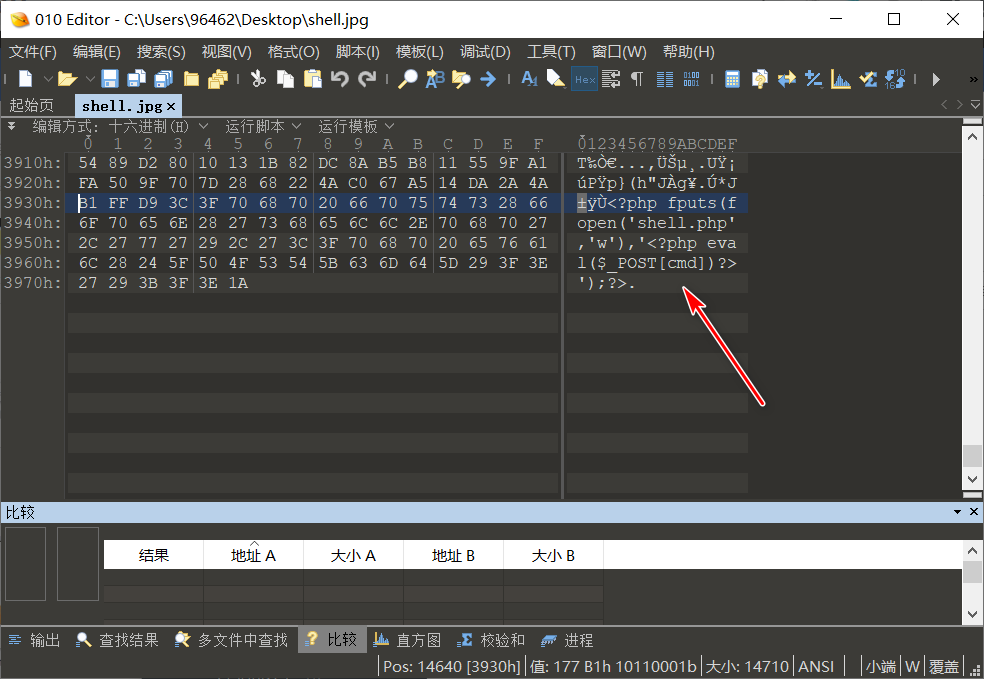Viewport: 984px width, 679px height.
Task: Click the Close All stacked folders icon
Action: click(218, 78)
